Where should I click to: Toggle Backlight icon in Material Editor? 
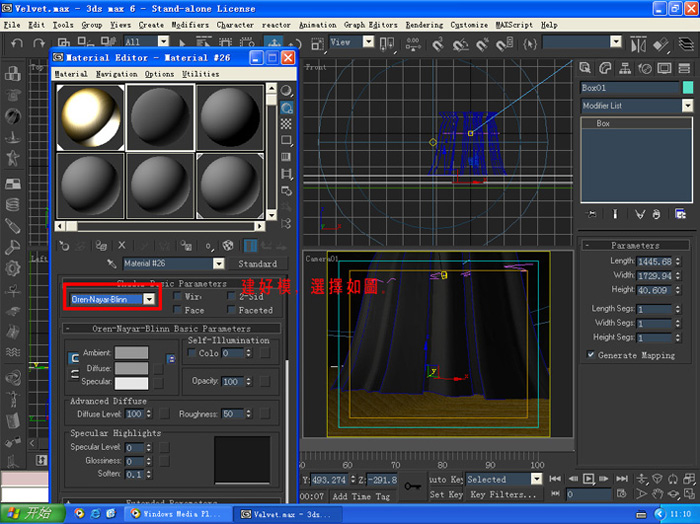pos(286,108)
